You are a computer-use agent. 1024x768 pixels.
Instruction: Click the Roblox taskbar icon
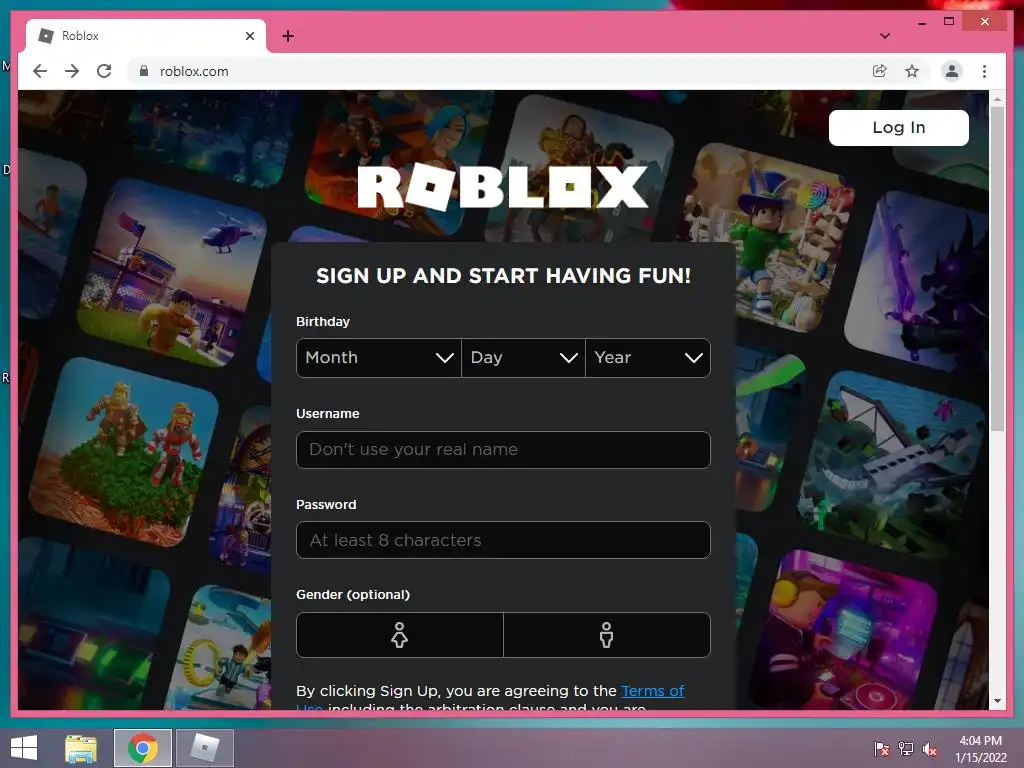pos(204,748)
